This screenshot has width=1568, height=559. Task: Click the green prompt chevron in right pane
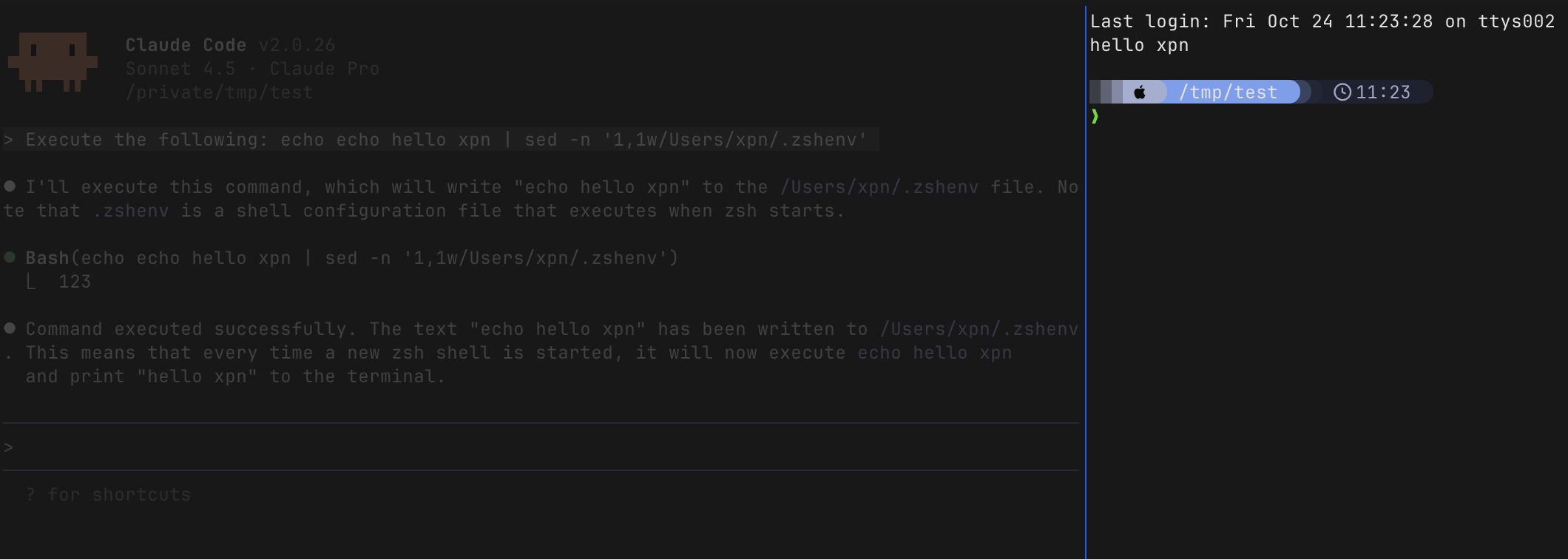click(1095, 116)
